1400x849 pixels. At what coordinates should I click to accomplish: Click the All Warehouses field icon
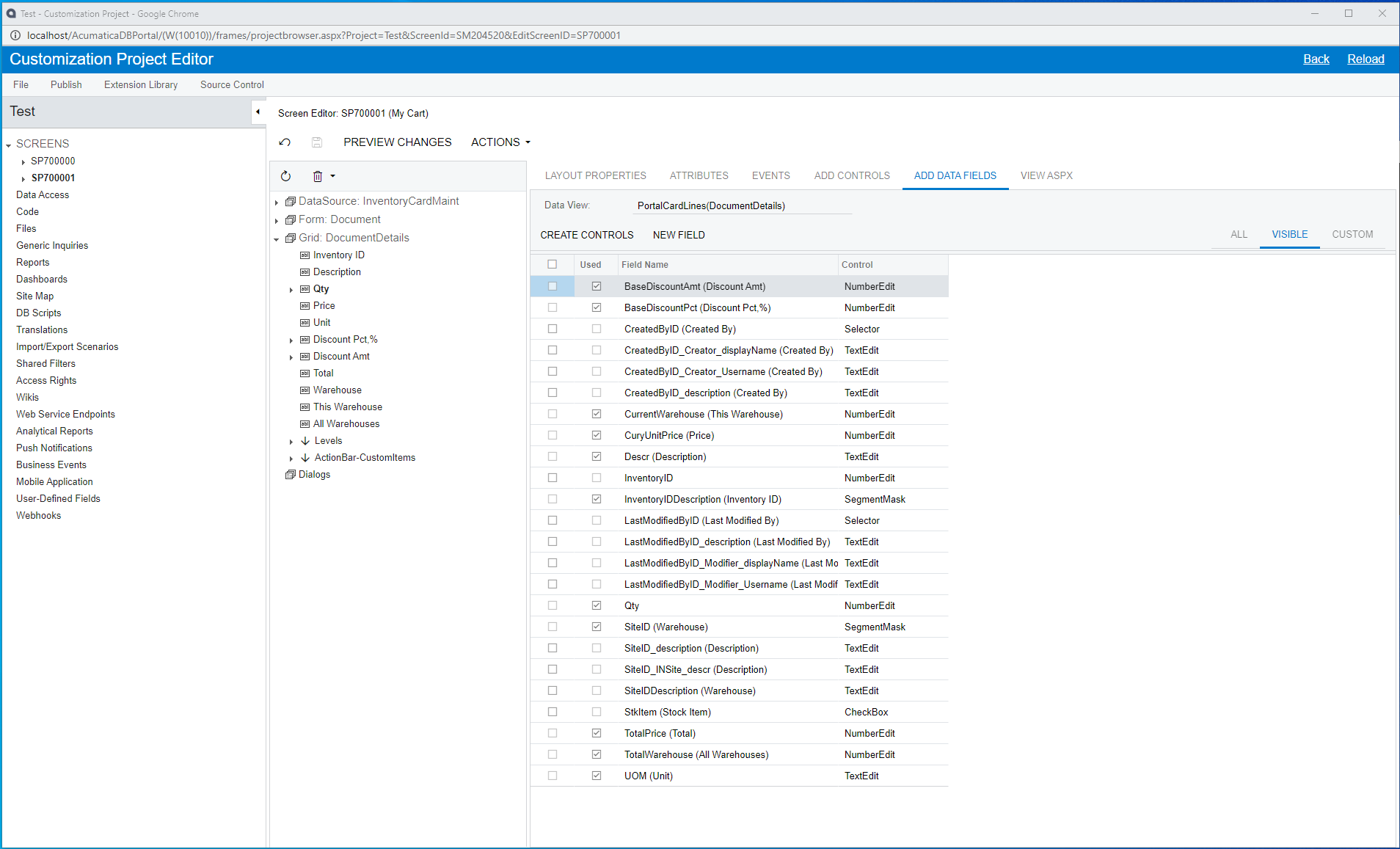305,424
